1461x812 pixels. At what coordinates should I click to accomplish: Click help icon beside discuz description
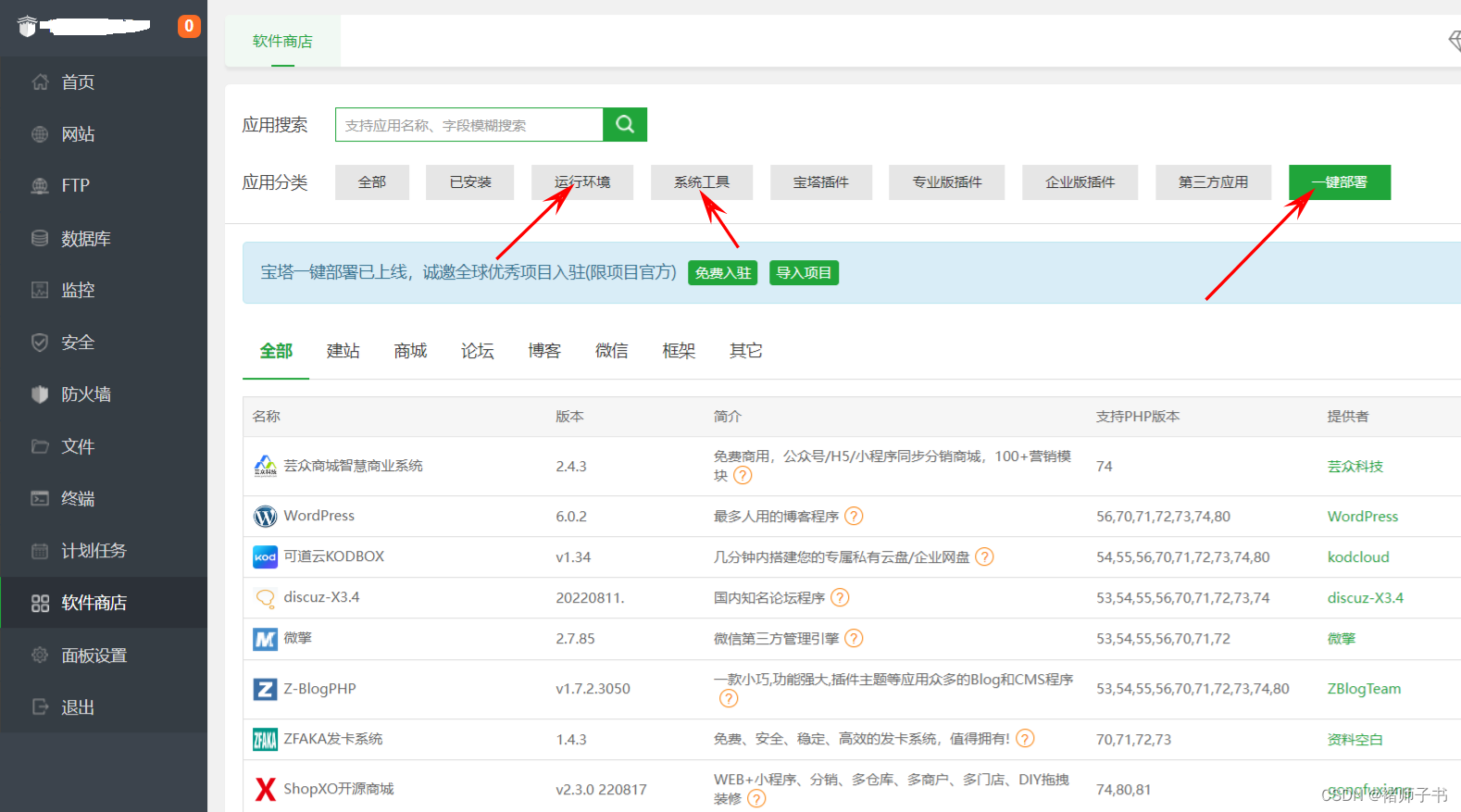tap(840, 597)
